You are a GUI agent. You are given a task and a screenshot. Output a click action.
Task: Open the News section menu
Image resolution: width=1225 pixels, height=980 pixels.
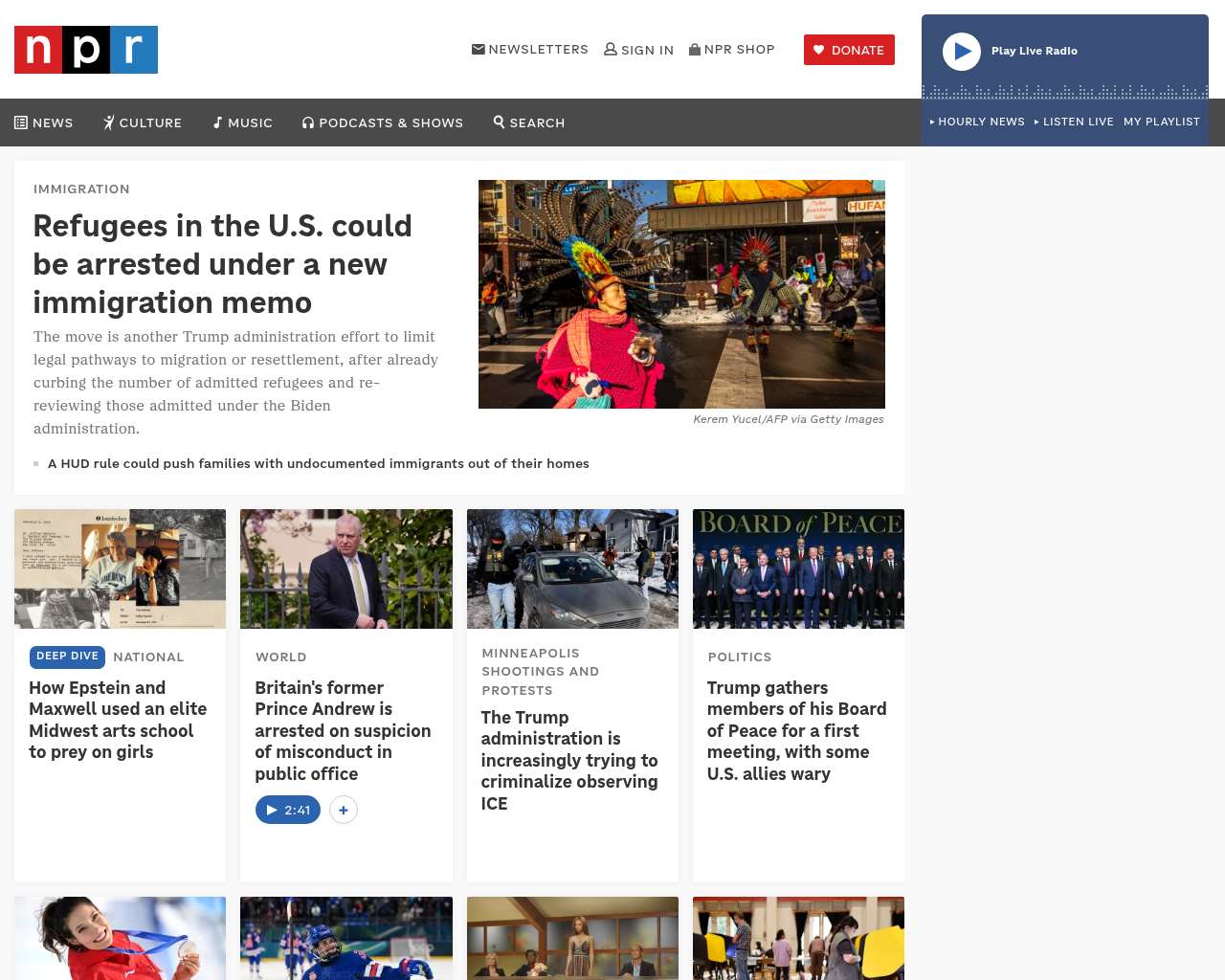[x=44, y=122]
